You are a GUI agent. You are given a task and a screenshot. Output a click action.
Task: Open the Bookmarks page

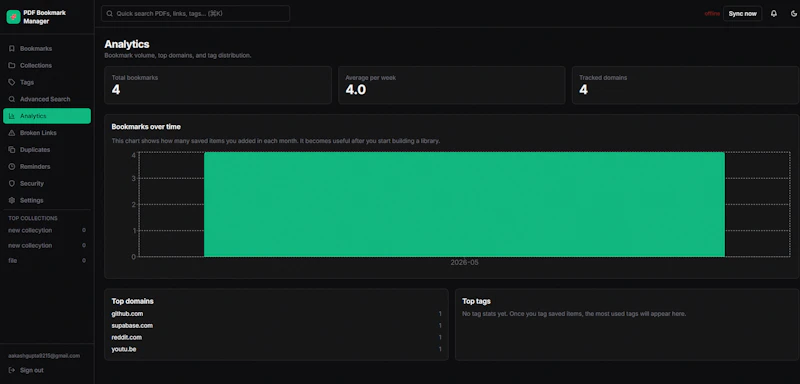(x=47, y=48)
